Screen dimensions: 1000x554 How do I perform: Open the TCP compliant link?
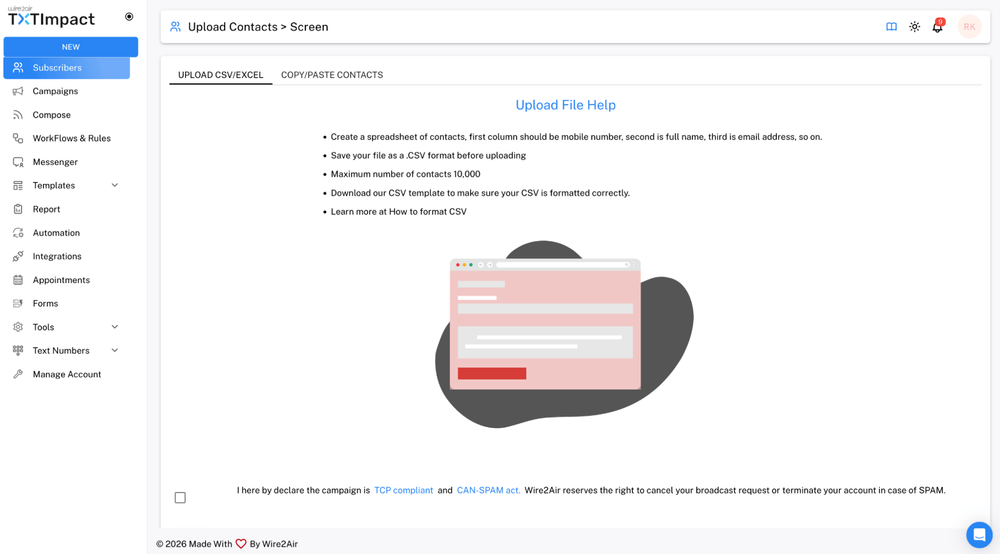[x=403, y=490]
